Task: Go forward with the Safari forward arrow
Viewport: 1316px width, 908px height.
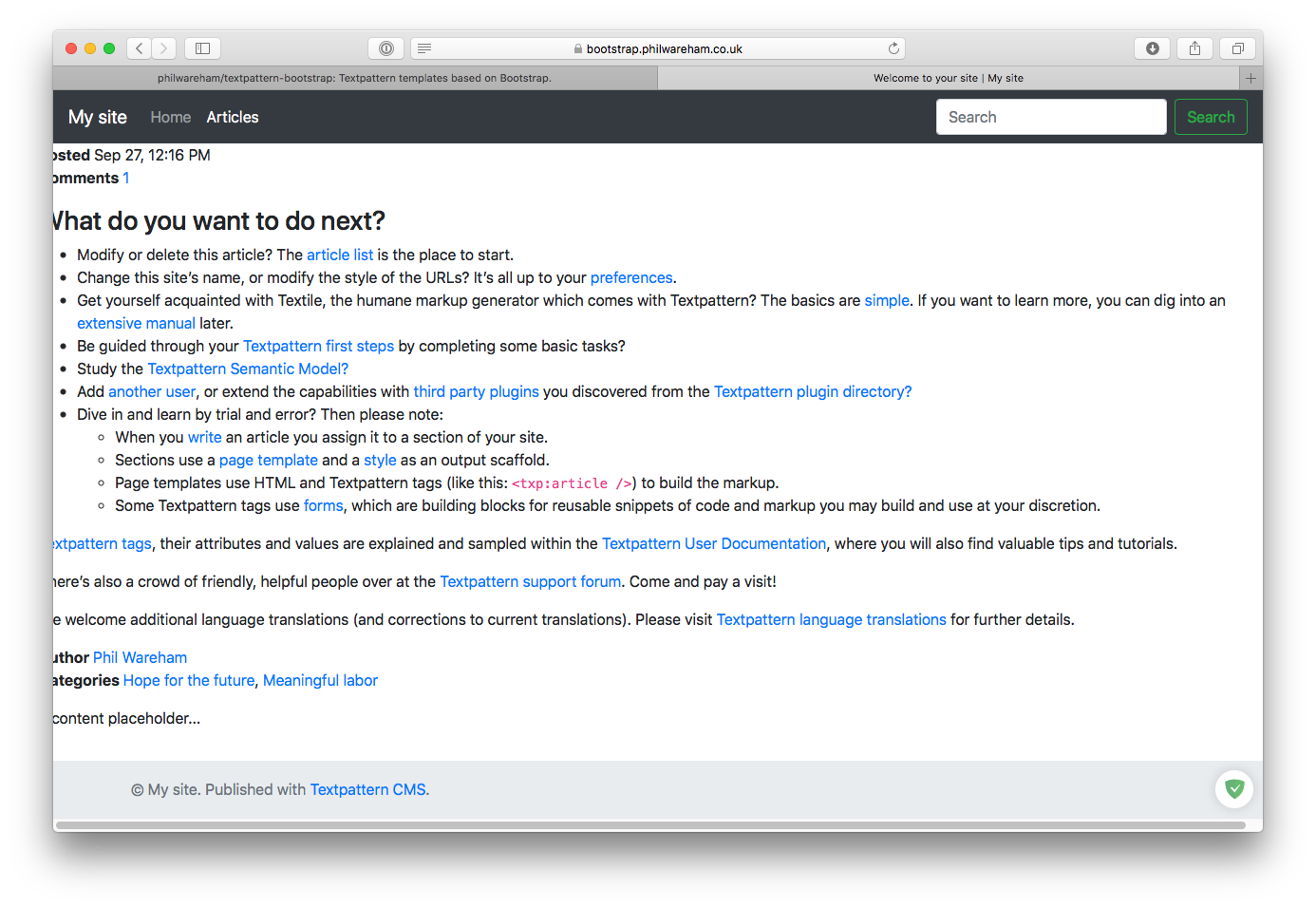Action: pyautogui.click(x=164, y=48)
